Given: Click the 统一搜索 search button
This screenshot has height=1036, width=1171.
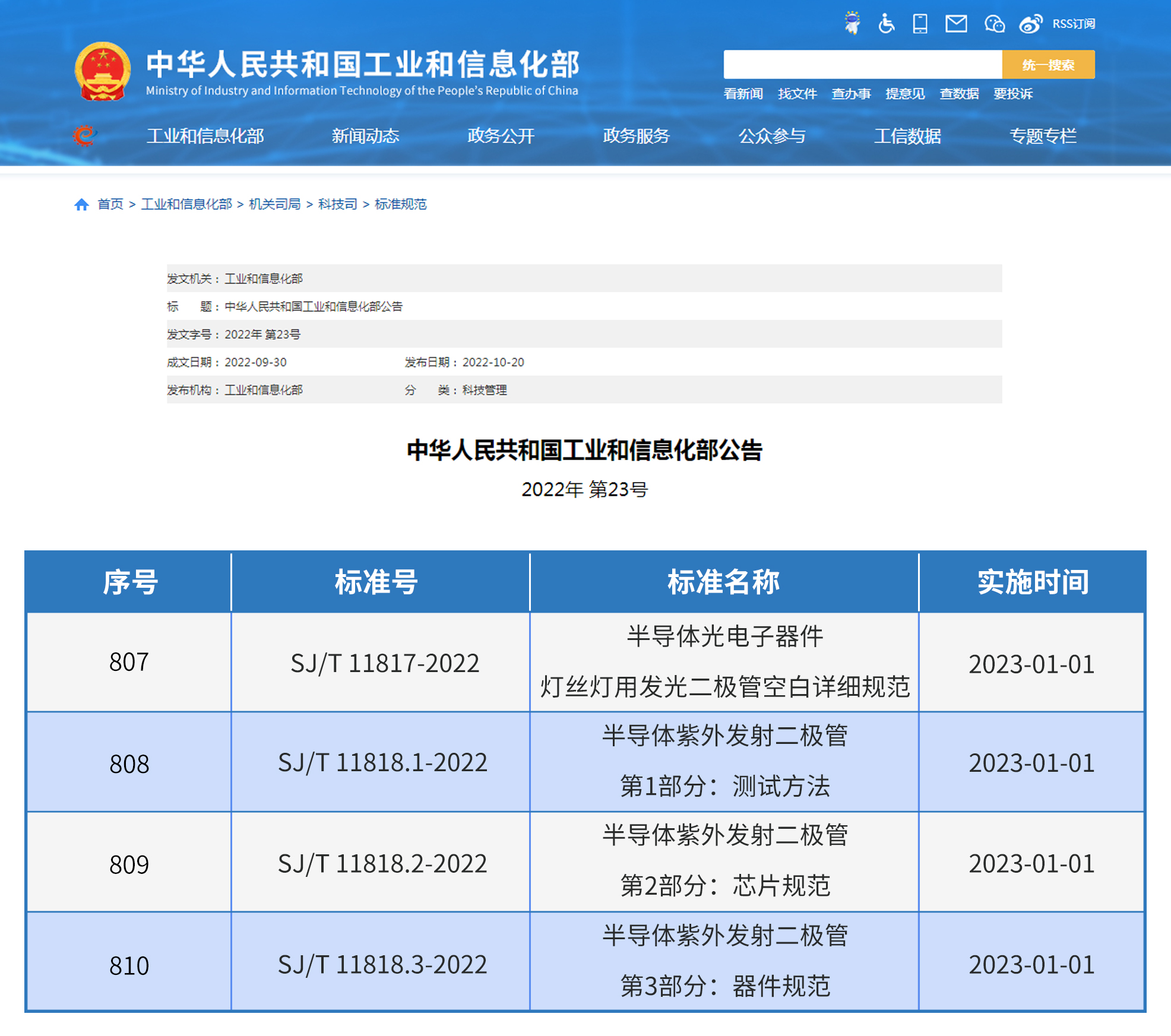Looking at the screenshot, I should [1048, 65].
